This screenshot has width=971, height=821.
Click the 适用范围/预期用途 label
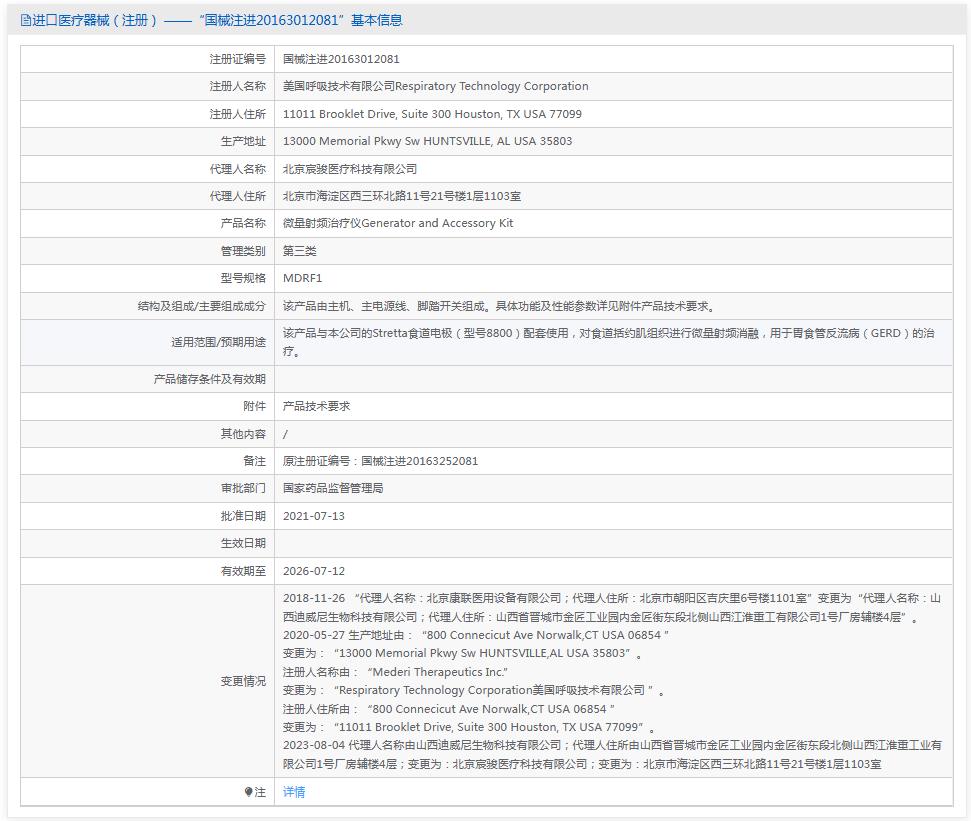[219, 342]
